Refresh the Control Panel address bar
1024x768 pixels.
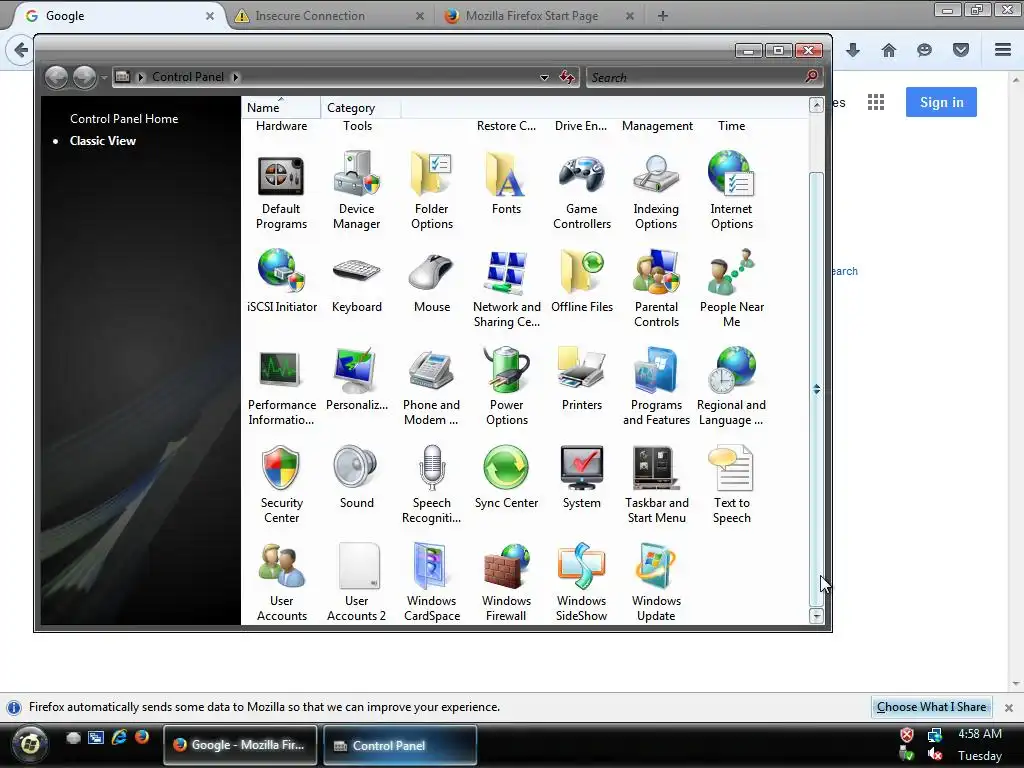pos(567,77)
